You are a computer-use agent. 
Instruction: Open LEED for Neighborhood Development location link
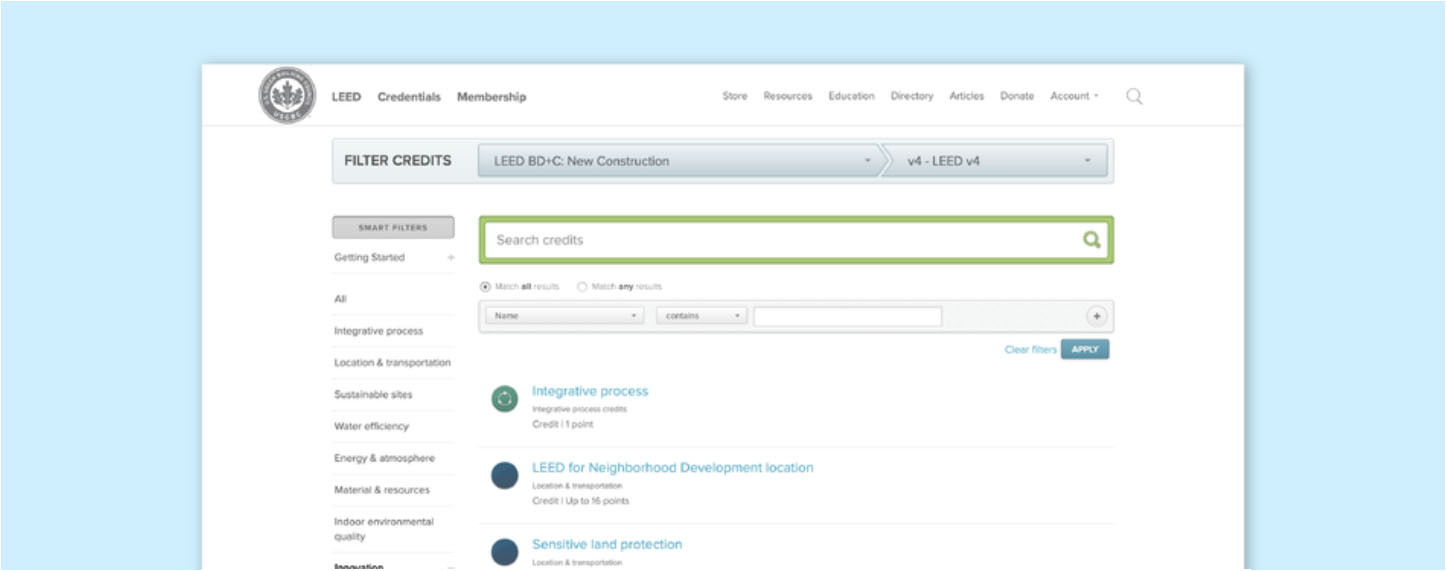click(x=673, y=467)
